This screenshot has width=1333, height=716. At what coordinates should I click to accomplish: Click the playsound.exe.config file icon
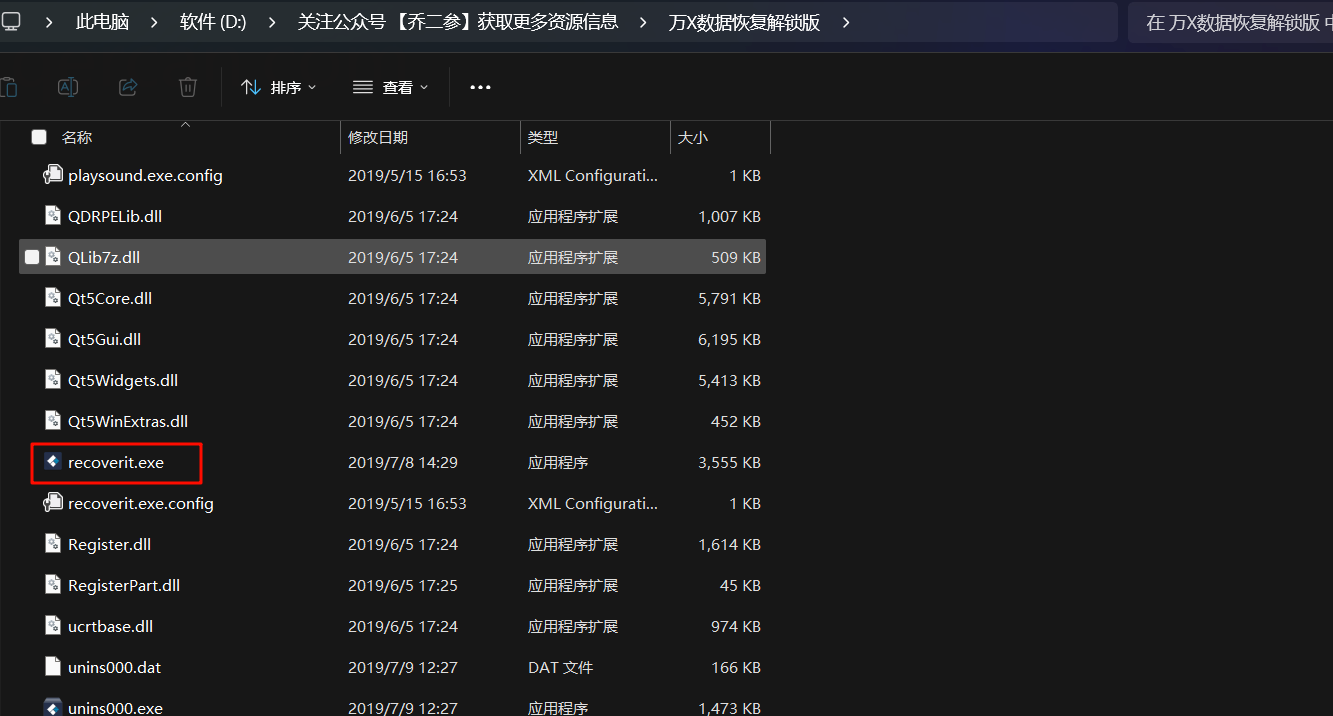(x=53, y=175)
